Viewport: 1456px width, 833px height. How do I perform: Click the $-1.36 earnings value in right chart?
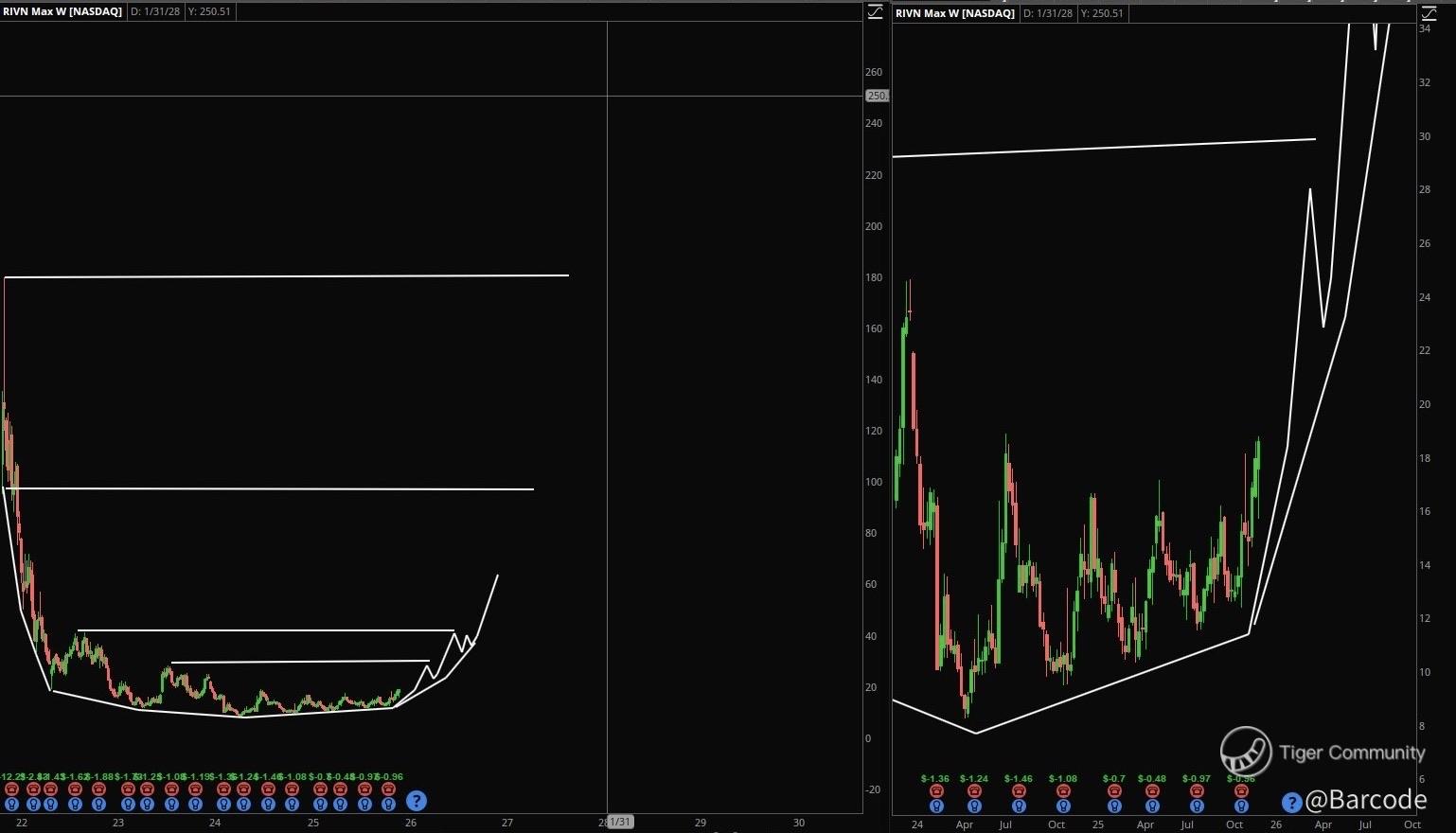935,779
